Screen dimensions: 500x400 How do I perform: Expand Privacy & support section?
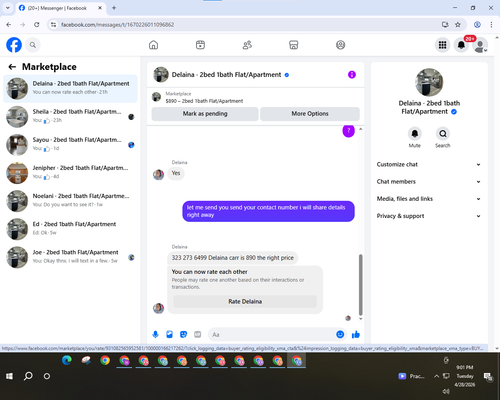429,216
